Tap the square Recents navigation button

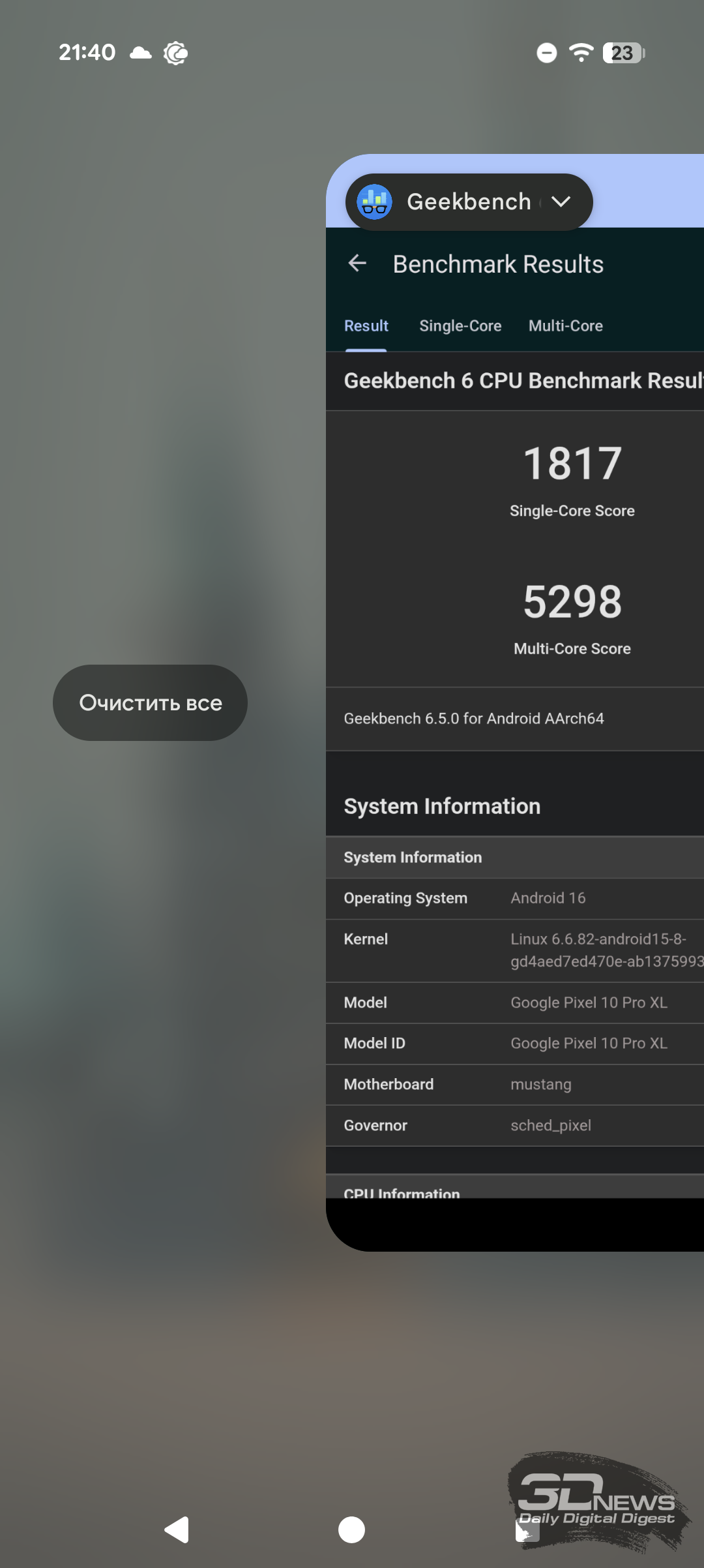[527, 1530]
